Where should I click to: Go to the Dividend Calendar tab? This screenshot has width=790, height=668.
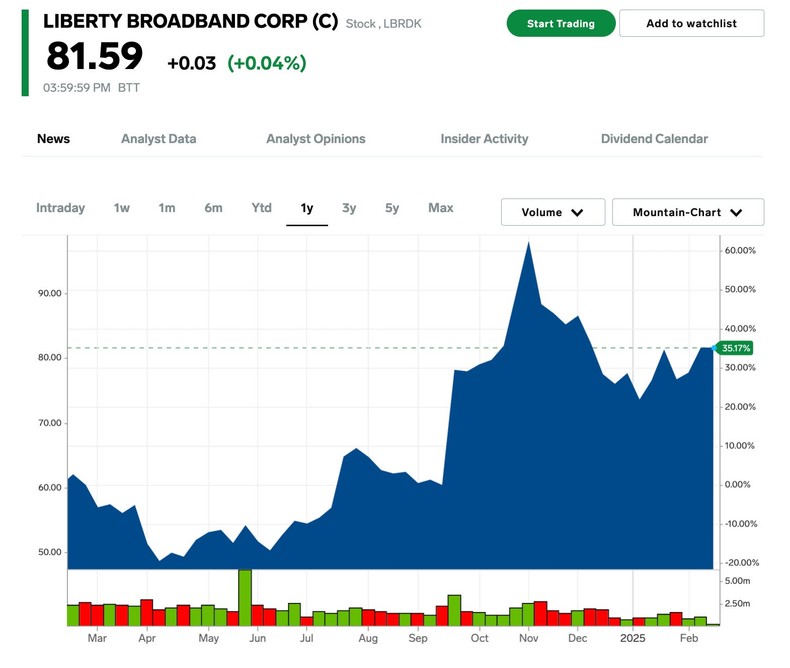[x=654, y=139]
